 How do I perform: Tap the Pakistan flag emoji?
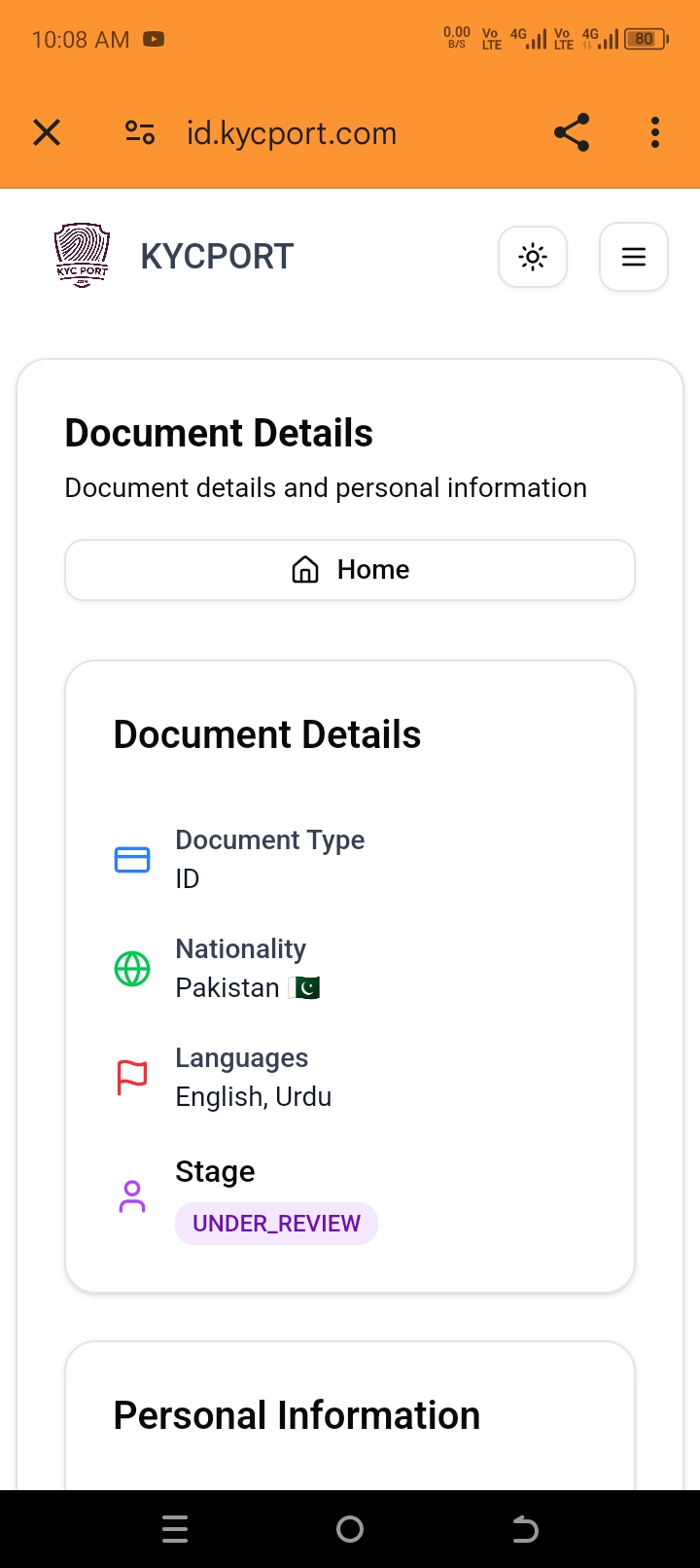tap(305, 988)
